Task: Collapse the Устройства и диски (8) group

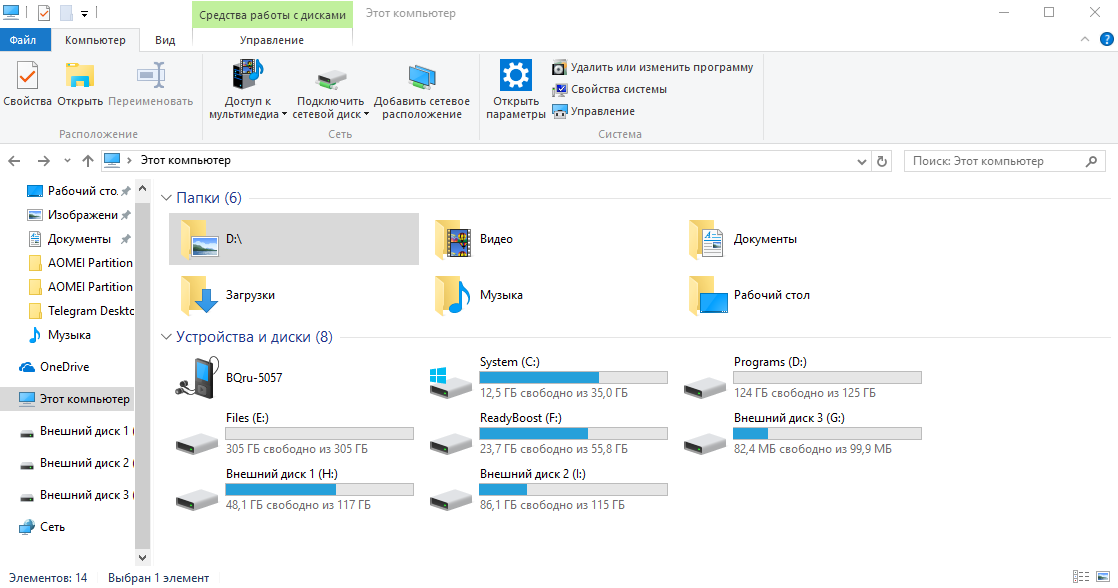Action: click(x=166, y=338)
